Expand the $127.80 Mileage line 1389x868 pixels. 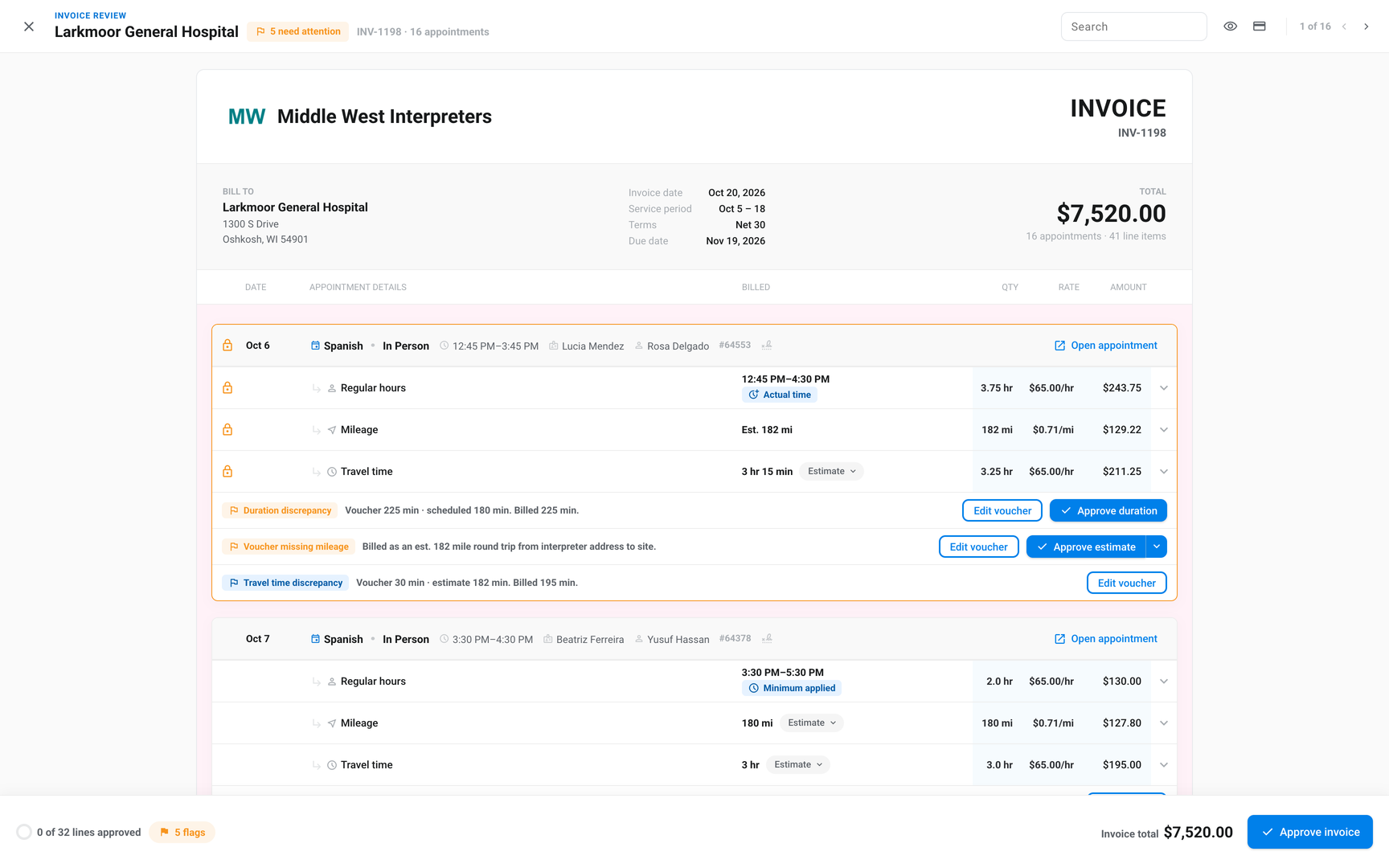coord(1164,723)
